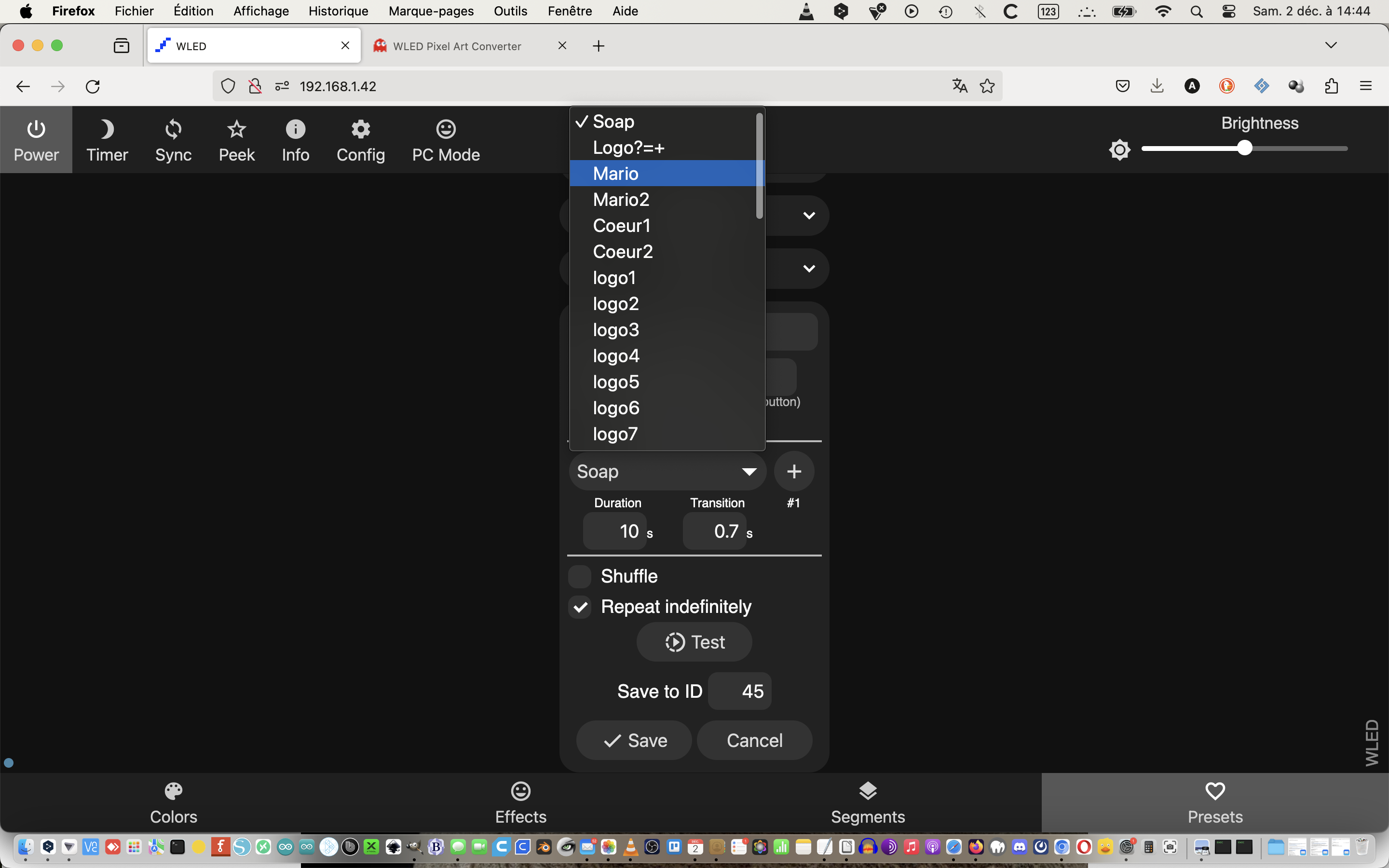Save page to Pocket icon
Image resolution: width=1389 pixels, height=868 pixels.
(1123, 86)
